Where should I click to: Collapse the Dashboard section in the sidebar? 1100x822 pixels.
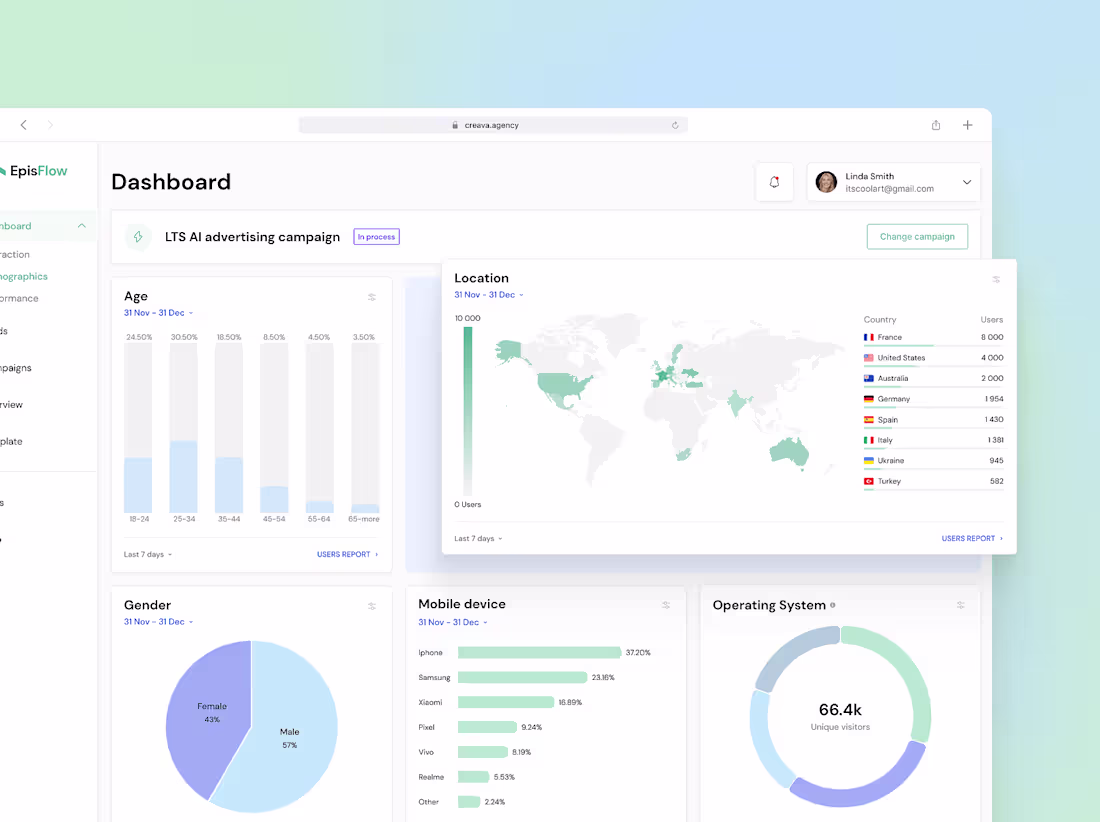[x=81, y=226]
